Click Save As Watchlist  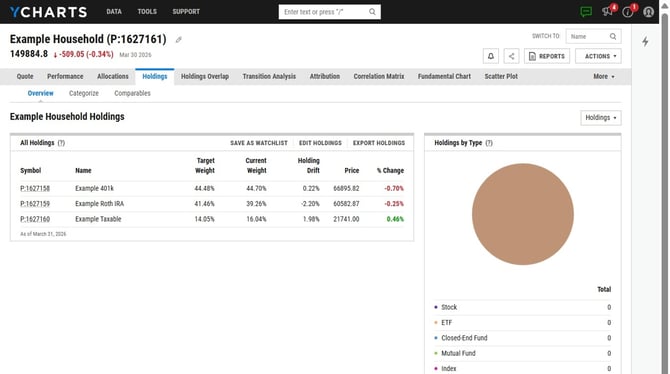pyautogui.click(x=259, y=143)
